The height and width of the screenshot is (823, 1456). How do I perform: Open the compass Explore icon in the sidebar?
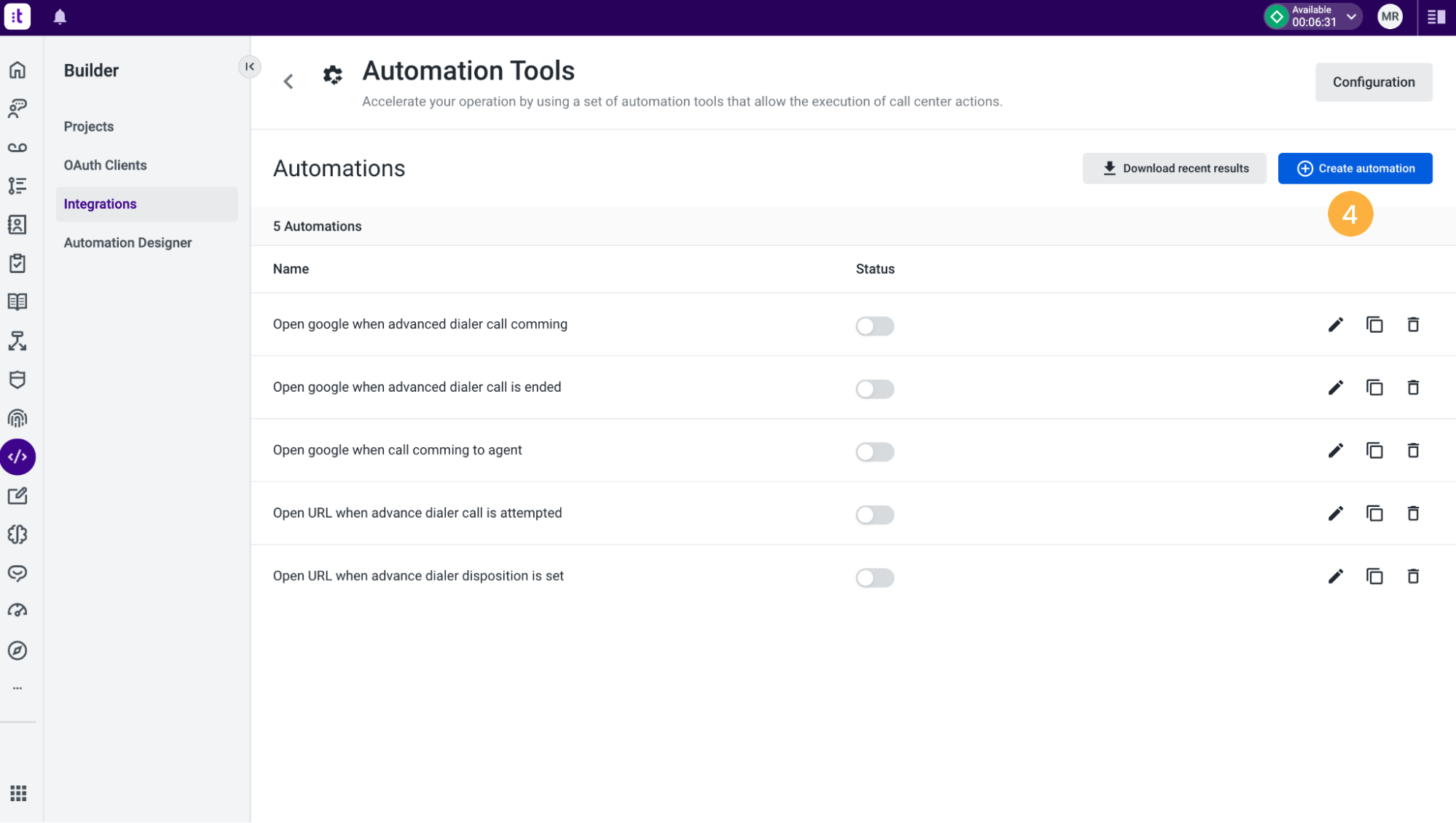(17, 650)
